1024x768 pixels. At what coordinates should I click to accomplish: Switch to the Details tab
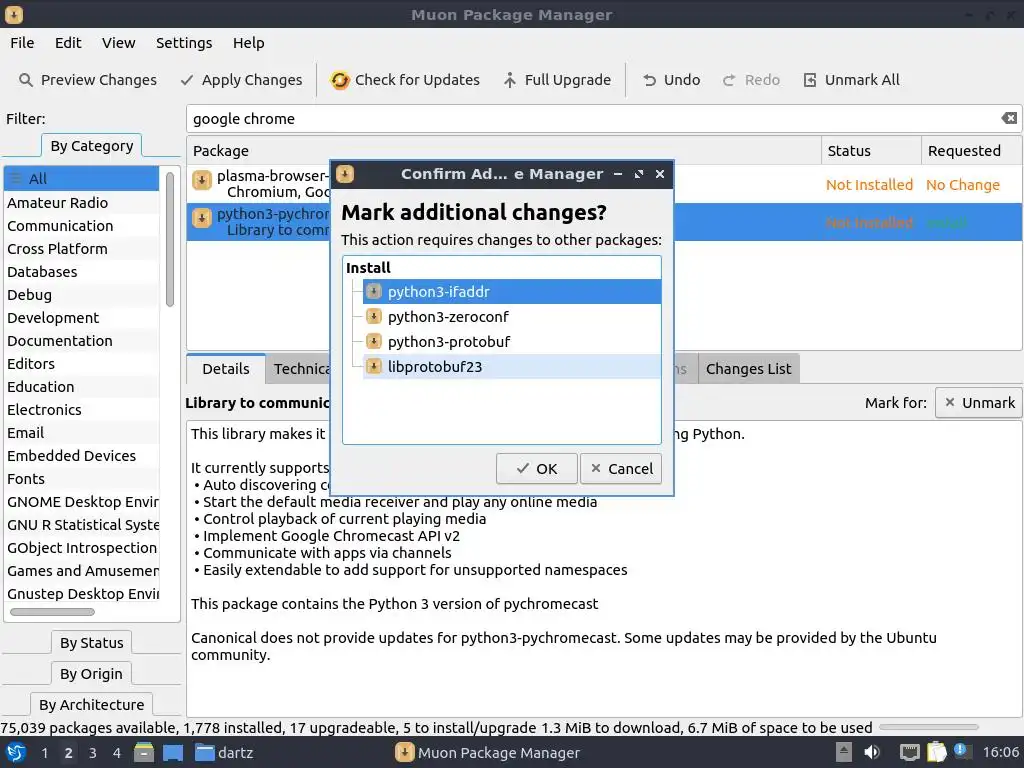226,369
